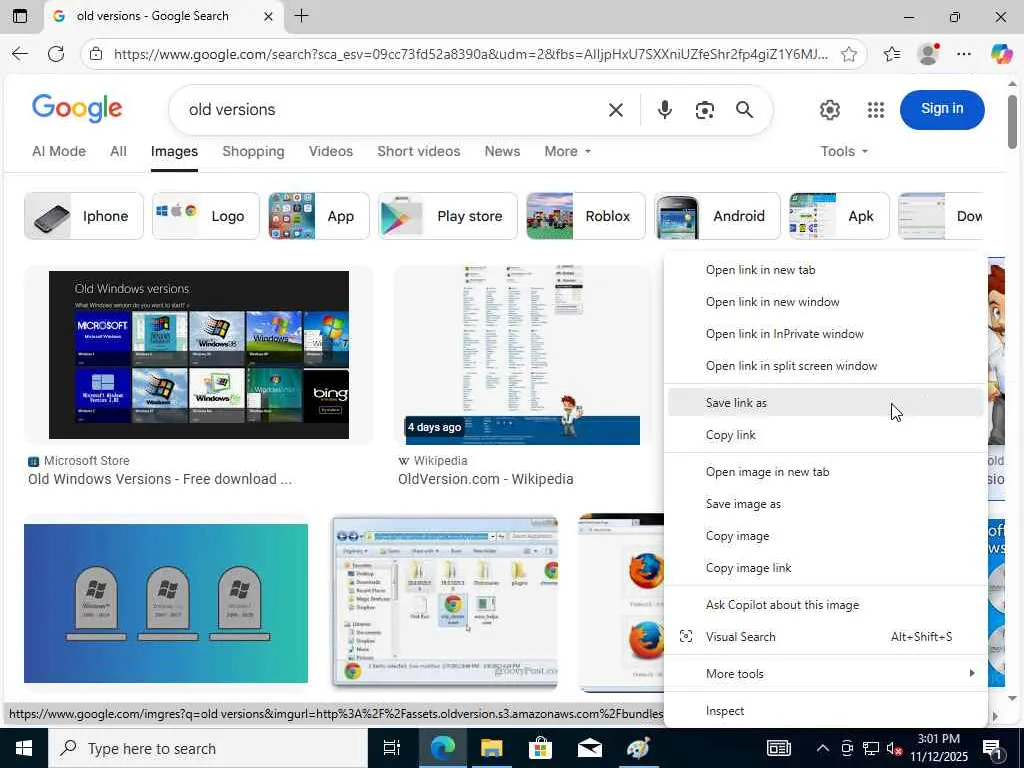The height and width of the screenshot is (768, 1024).
Task: Refresh the page with the reload icon
Action: (56, 54)
